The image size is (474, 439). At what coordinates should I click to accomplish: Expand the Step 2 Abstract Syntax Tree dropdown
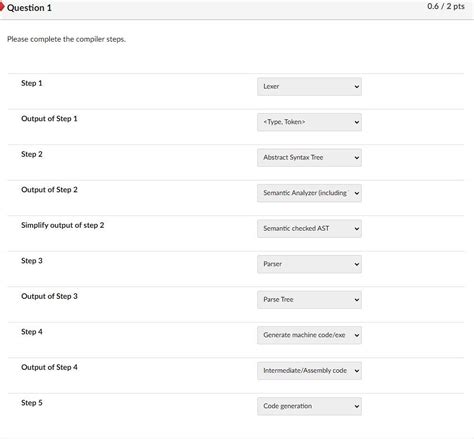309,158
